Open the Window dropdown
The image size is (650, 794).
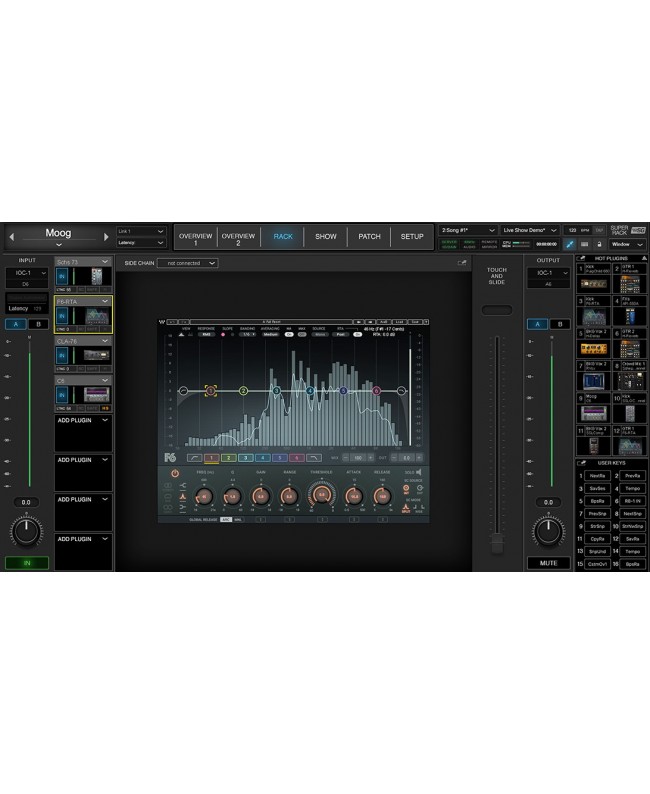(x=627, y=244)
